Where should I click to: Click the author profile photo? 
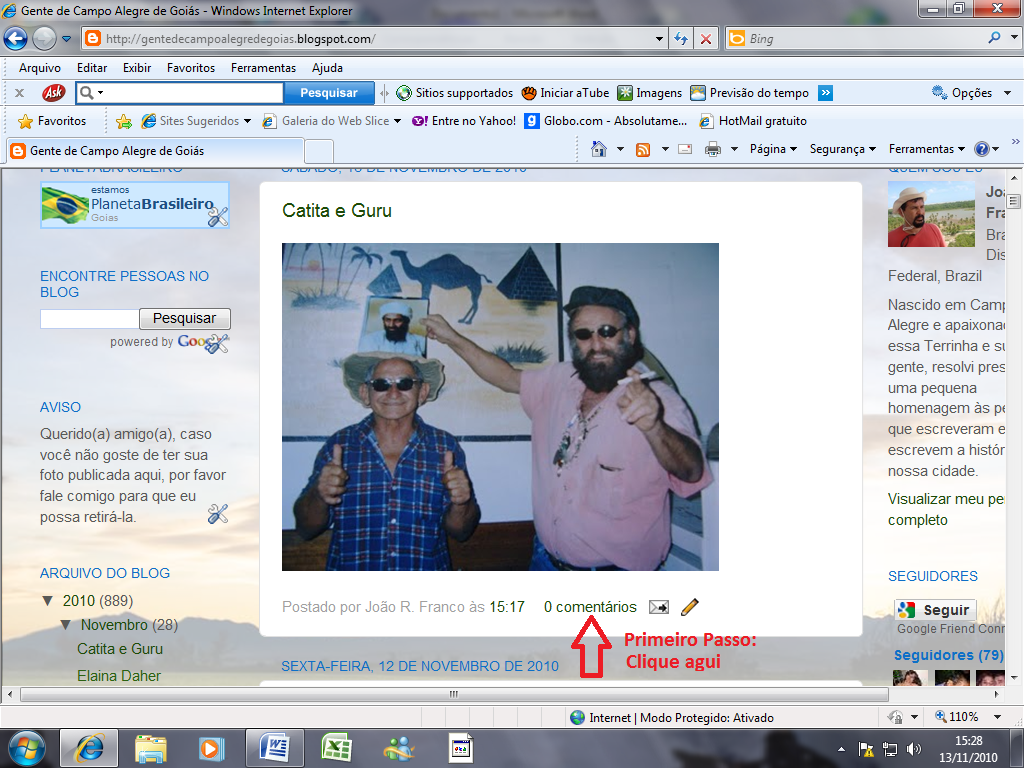pyautogui.click(x=931, y=214)
